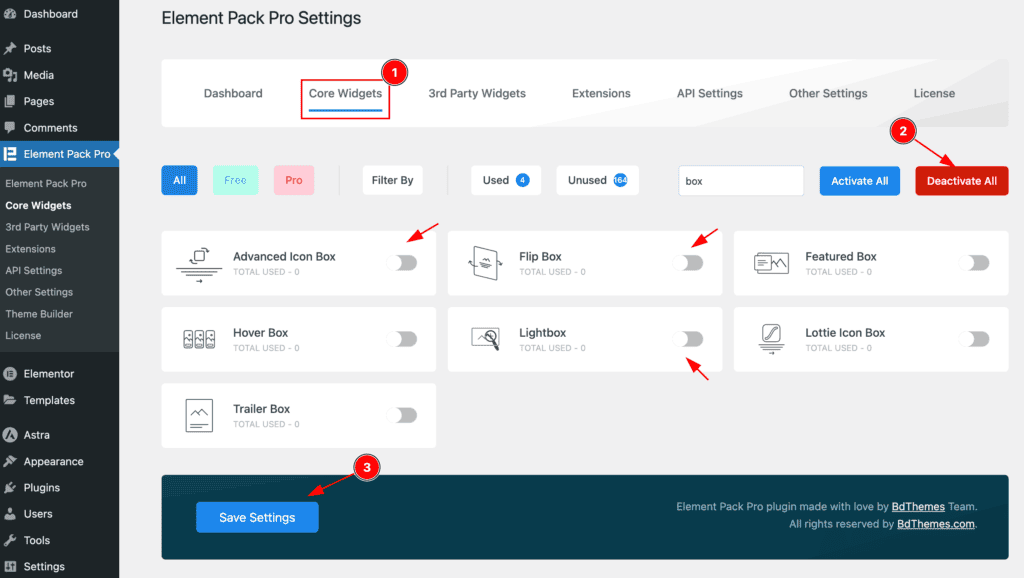The height and width of the screenshot is (578, 1024).
Task: Open the Other Settings tab
Action: pyautogui.click(x=828, y=93)
